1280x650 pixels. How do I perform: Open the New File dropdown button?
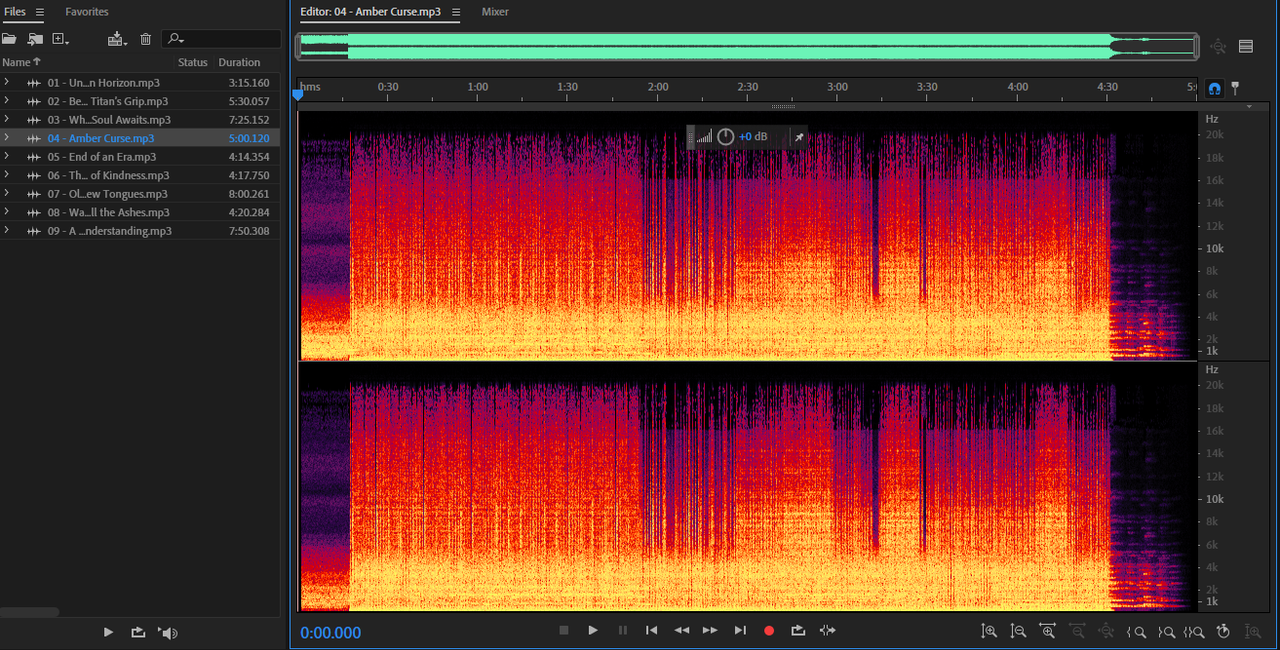click(60, 39)
